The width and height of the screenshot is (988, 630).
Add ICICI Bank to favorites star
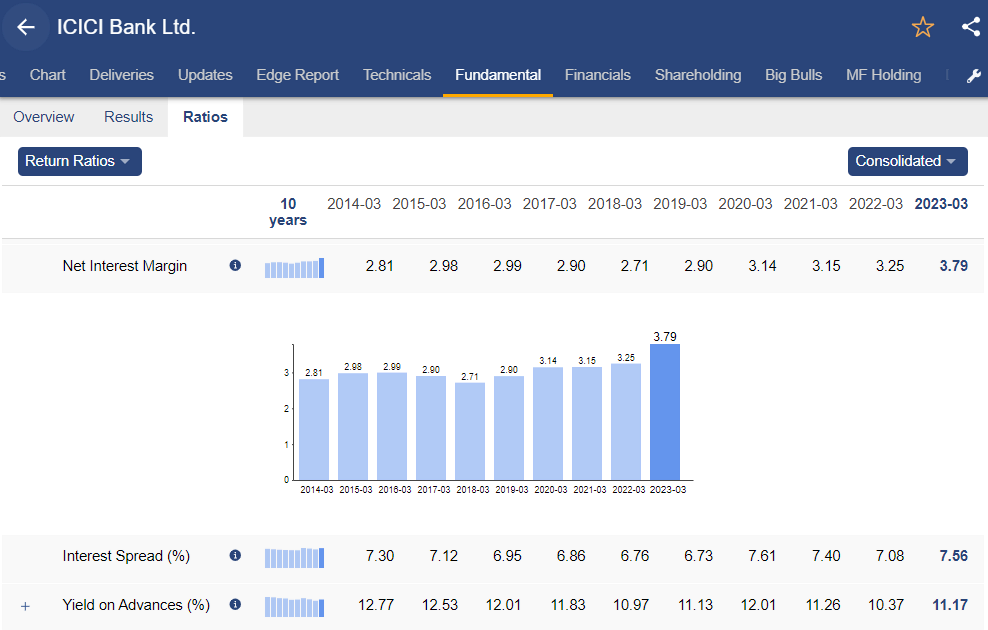922,27
